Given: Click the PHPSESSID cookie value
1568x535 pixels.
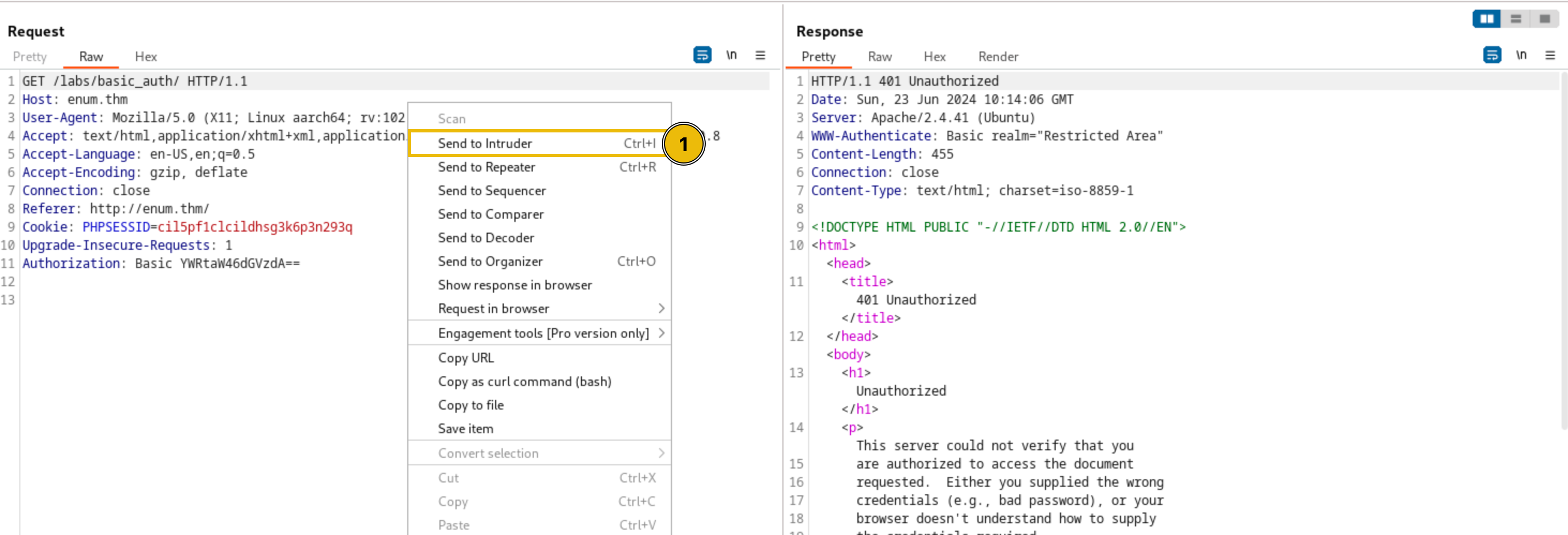Looking at the screenshot, I should [x=255, y=227].
